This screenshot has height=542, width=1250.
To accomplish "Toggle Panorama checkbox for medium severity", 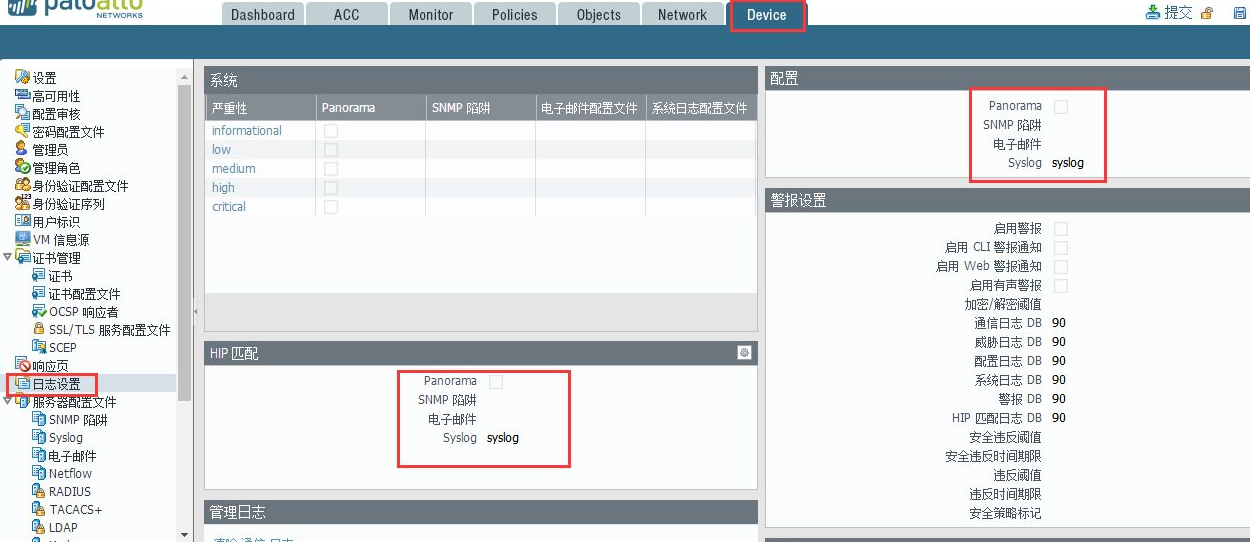I will 330,169.
